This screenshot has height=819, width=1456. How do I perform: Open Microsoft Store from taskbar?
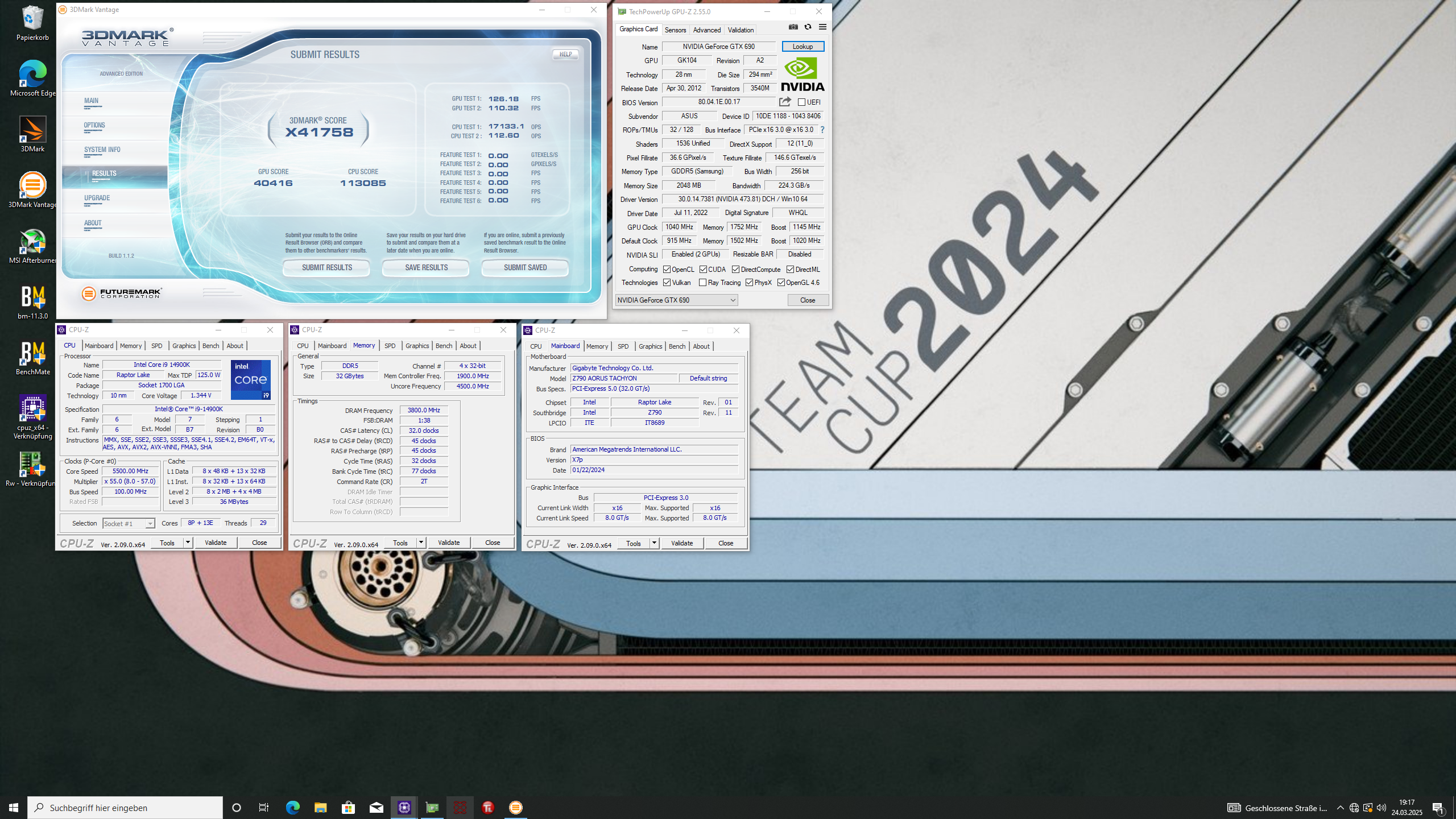[x=348, y=808]
